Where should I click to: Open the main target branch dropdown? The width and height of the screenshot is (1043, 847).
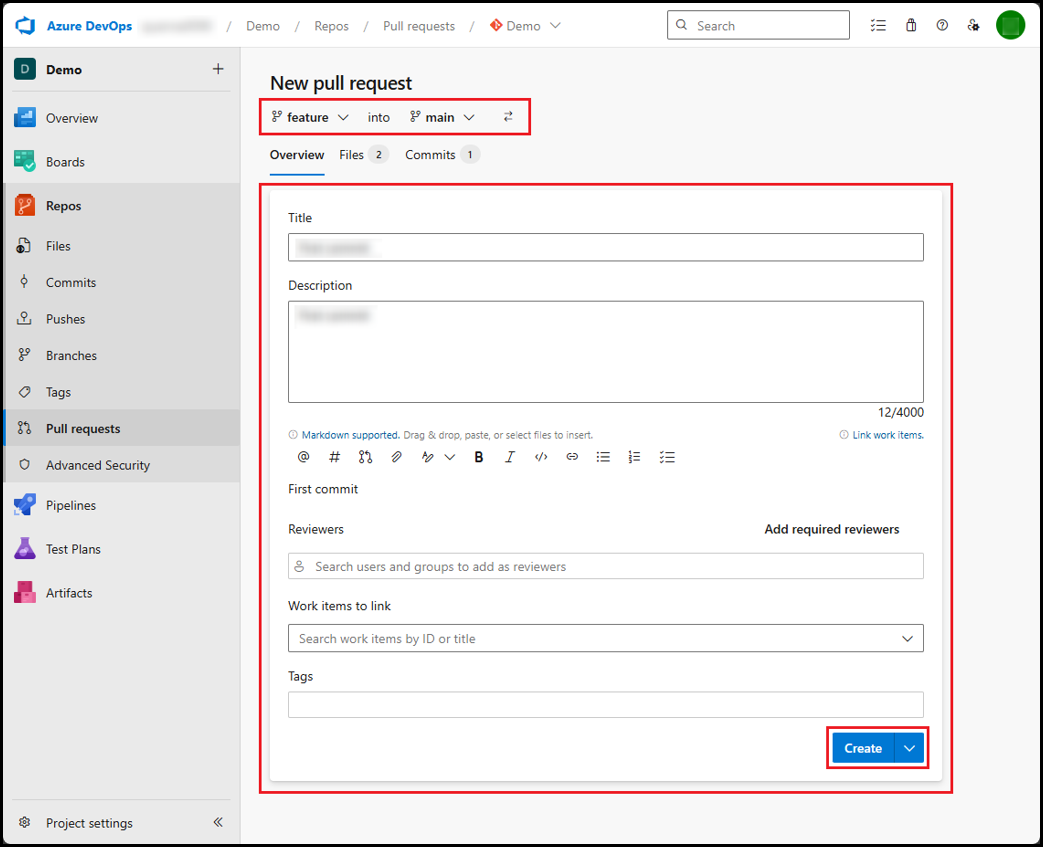(x=442, y=117)
